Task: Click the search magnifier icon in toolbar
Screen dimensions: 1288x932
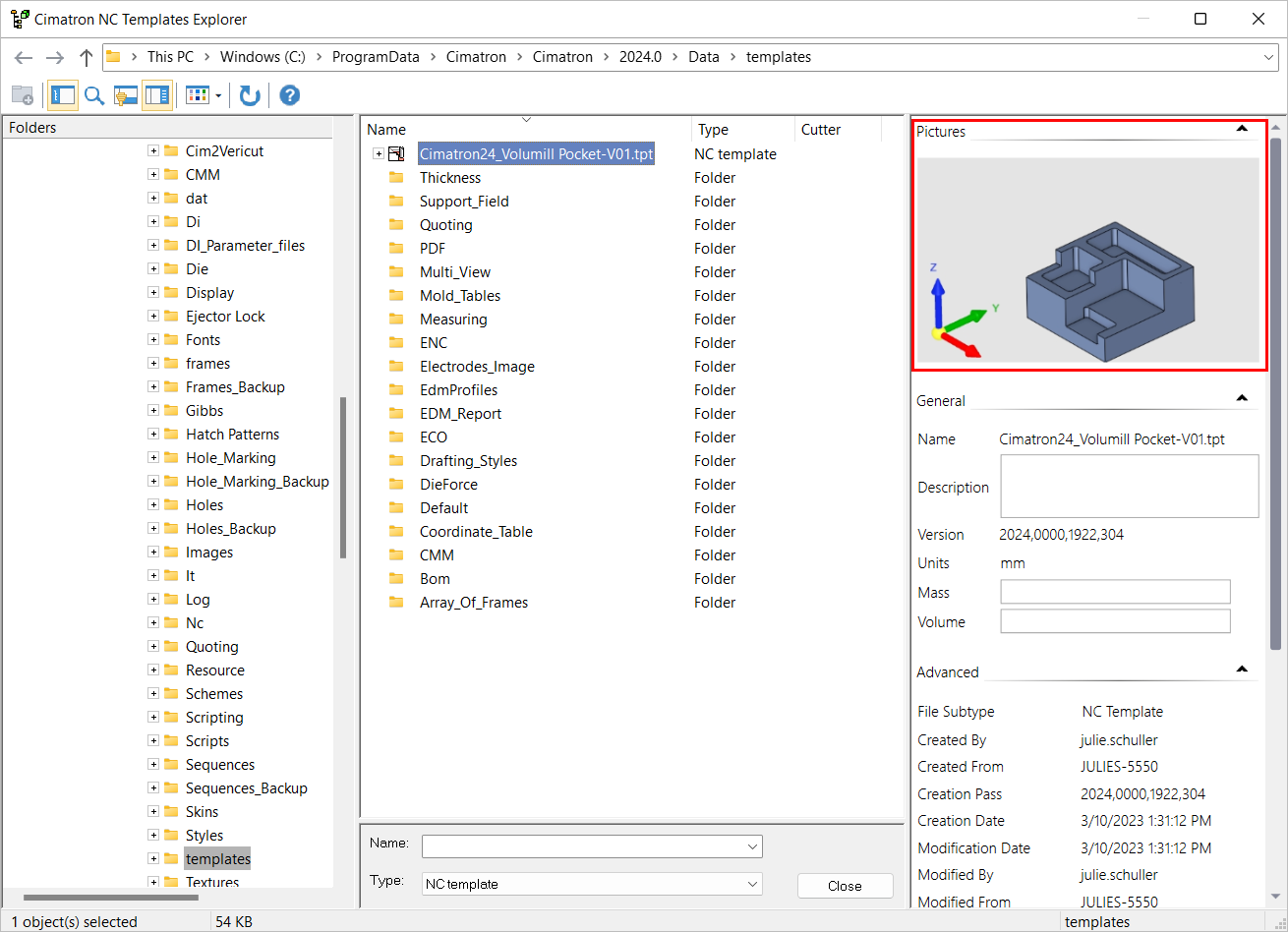Action: (x=94, y=95)
